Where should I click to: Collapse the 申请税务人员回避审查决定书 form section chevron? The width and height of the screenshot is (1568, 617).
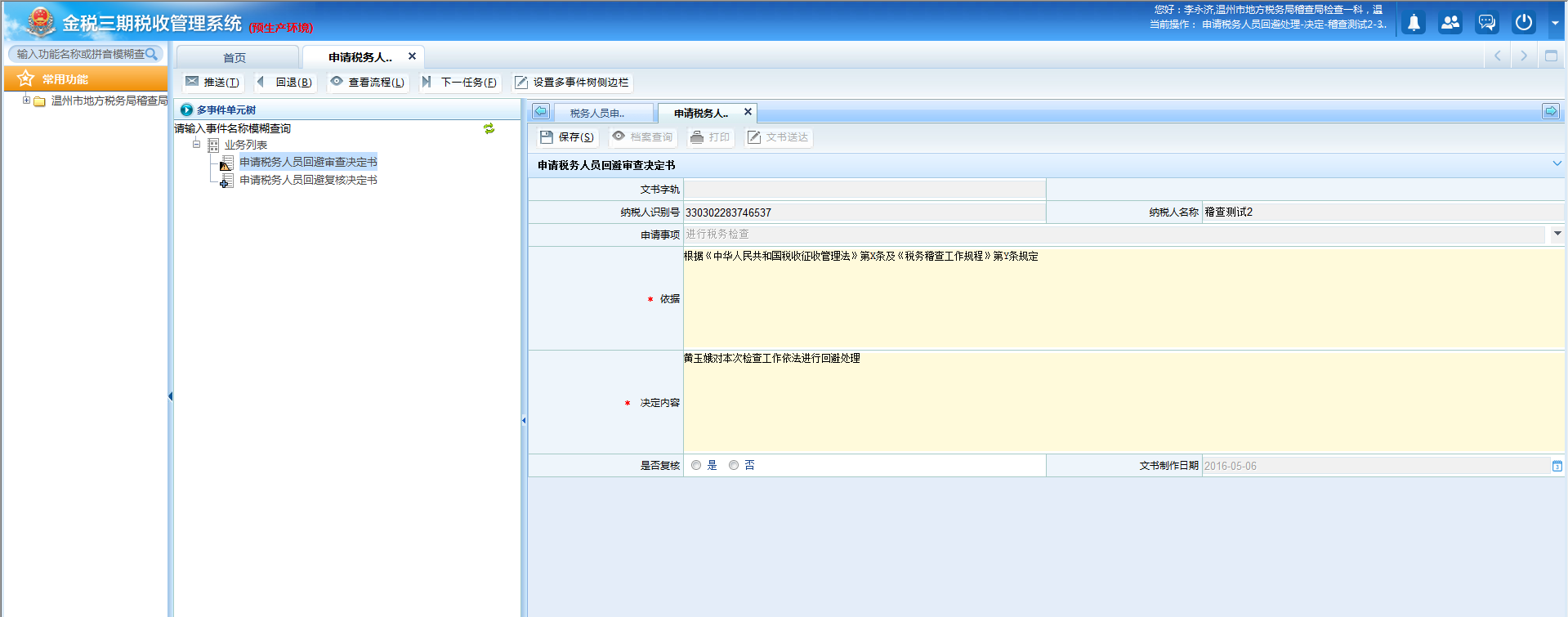click(1557, 163)
